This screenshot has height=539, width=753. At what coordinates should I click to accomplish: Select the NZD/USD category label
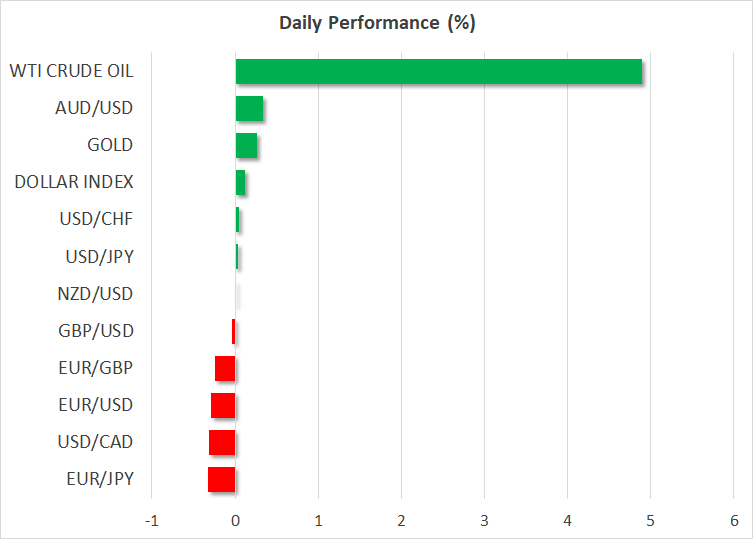(96, 294)
